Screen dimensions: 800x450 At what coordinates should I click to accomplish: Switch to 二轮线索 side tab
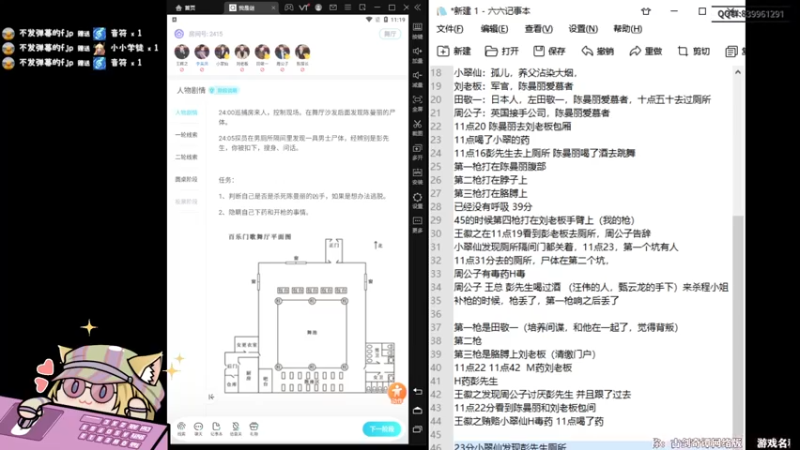click(x=186, y=157)
